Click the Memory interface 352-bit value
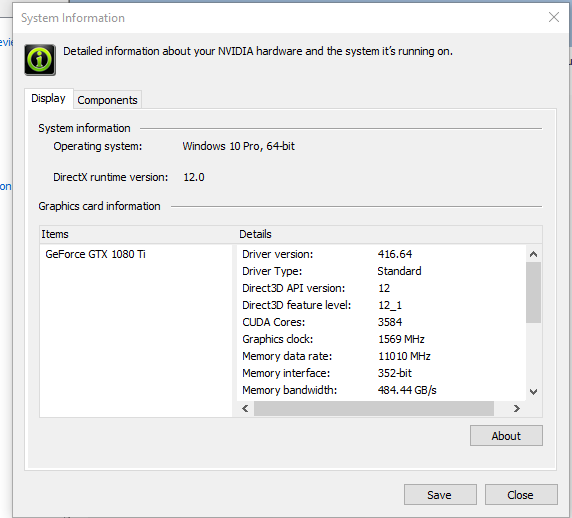572x518 pixels. pyautogui.click(x=395, y=373)
